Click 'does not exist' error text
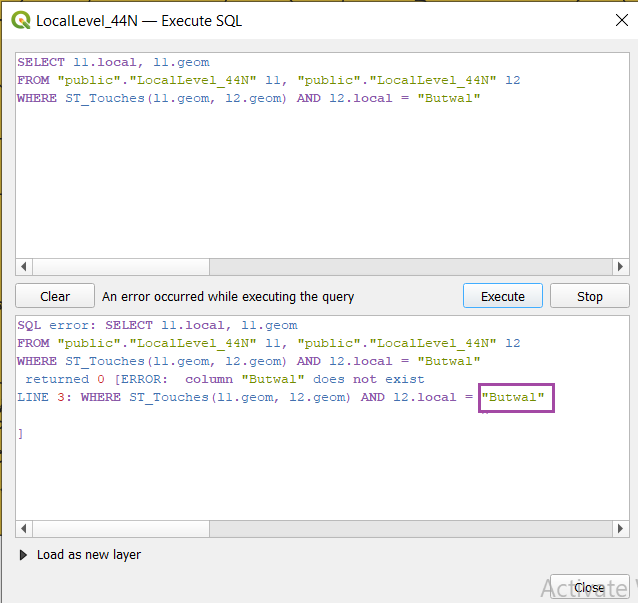 click(x=369, y=379)
